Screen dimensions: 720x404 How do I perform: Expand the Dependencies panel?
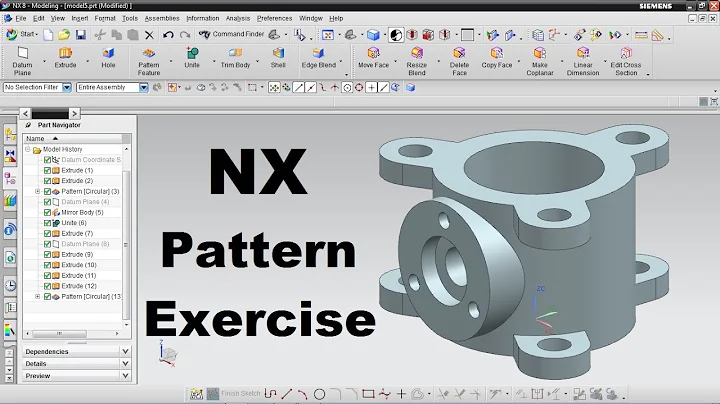[x=125, y=352]
